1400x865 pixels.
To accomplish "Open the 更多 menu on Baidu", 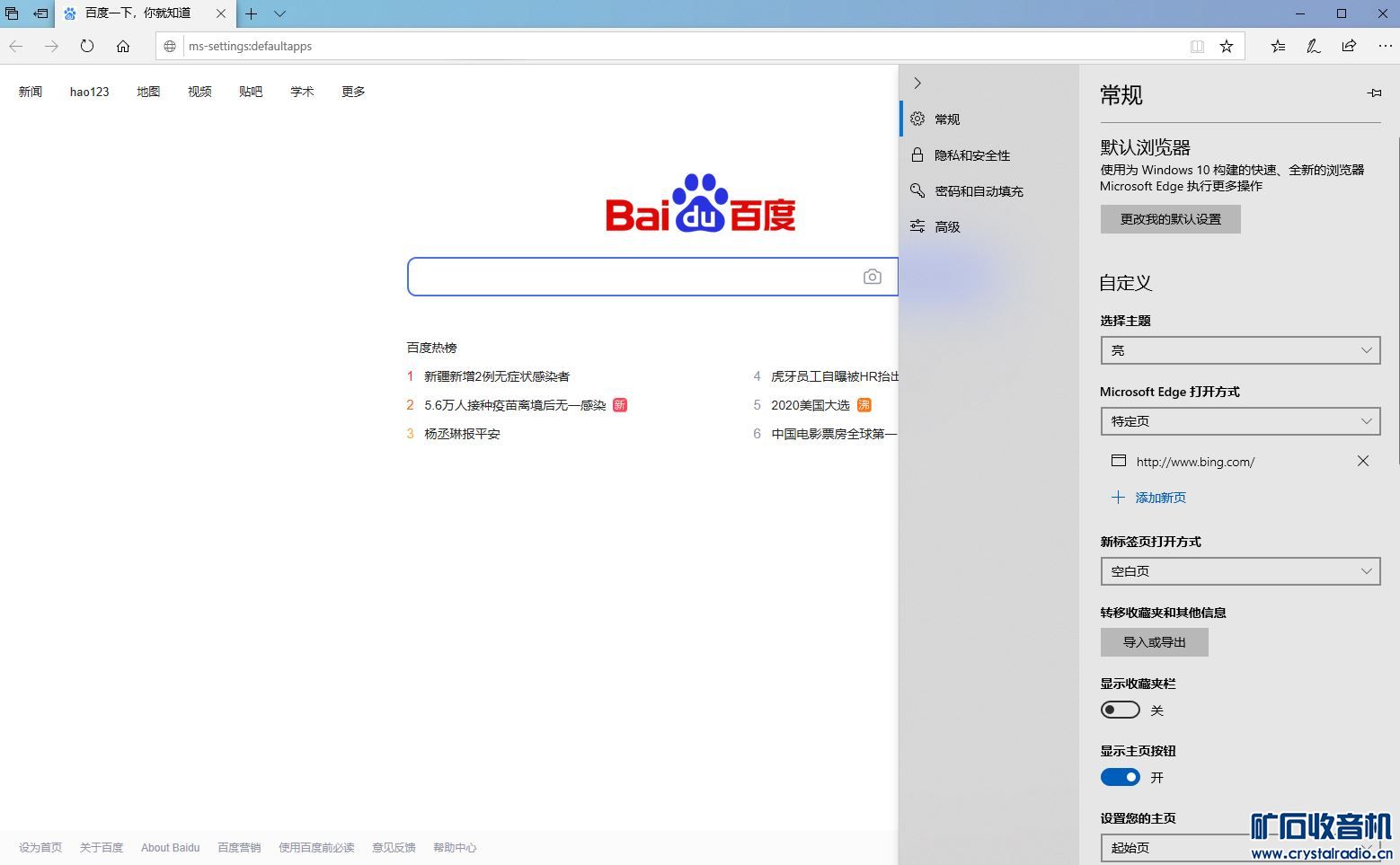I will [x=353, y=92].
